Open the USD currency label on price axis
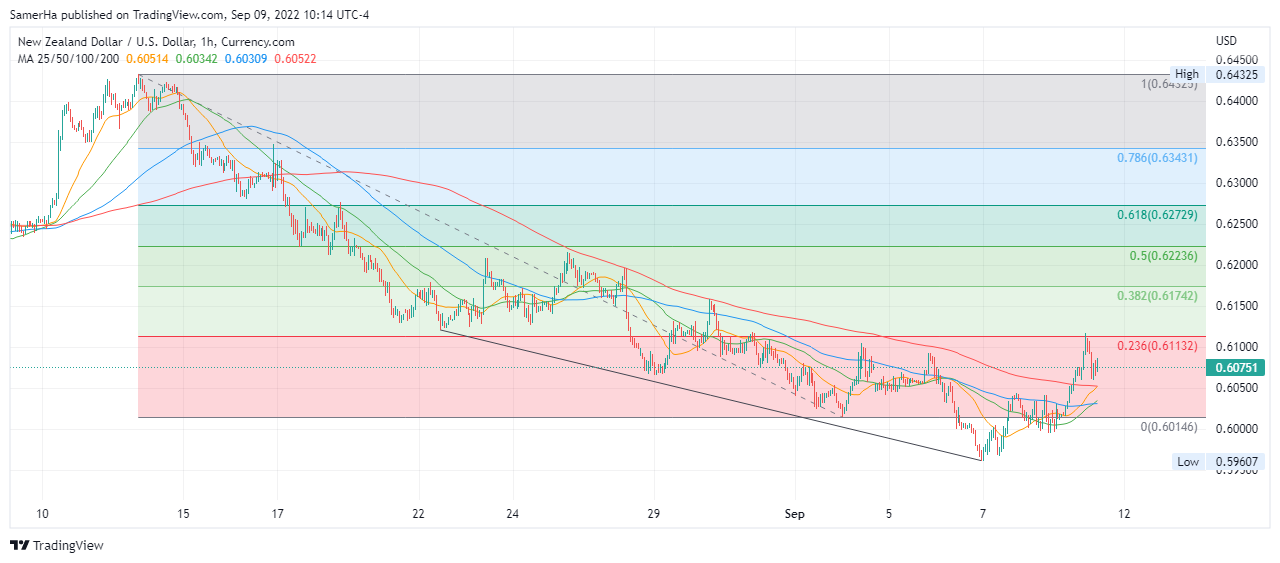1280x563 pixels. pyautogui.click(x=1226, y=41)
